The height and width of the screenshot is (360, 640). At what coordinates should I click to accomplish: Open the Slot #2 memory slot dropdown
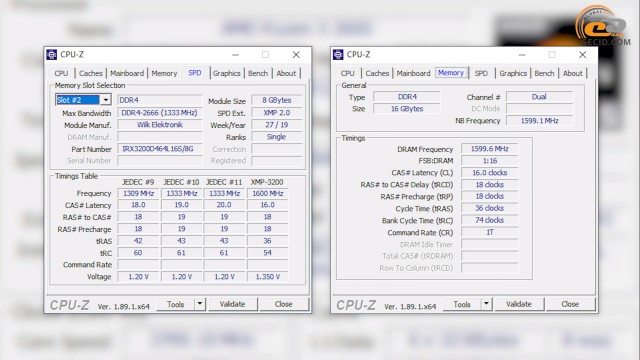click(x=105, y=100)
